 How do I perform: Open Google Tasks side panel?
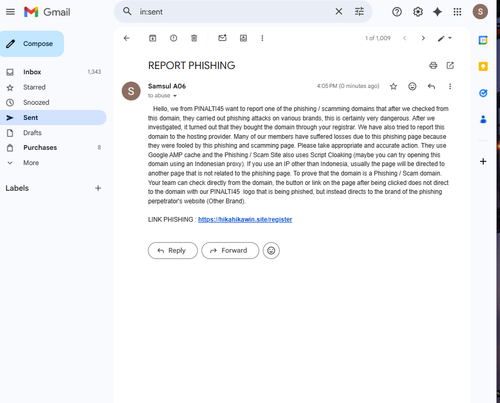point(483,93)
